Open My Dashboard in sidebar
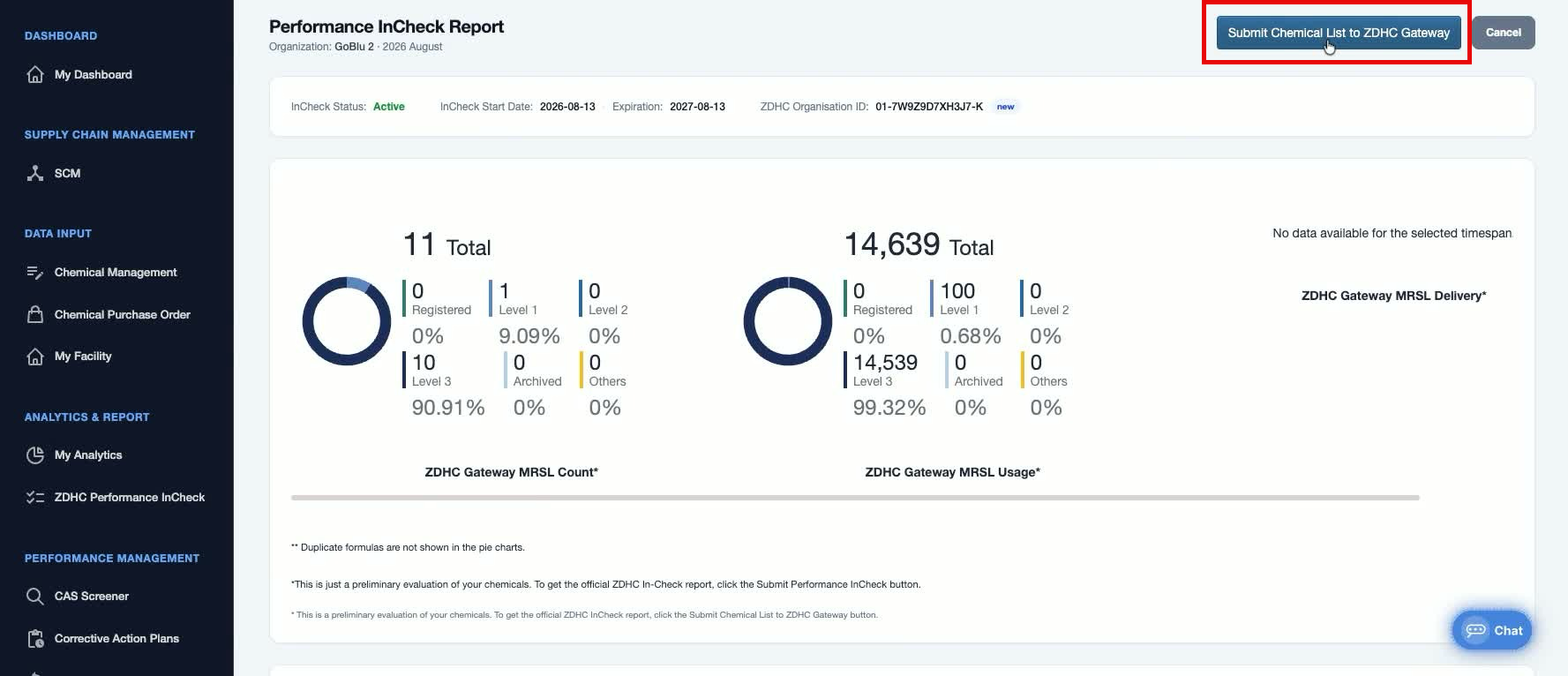Screen dimensions: 1568x676 point(94,75)
